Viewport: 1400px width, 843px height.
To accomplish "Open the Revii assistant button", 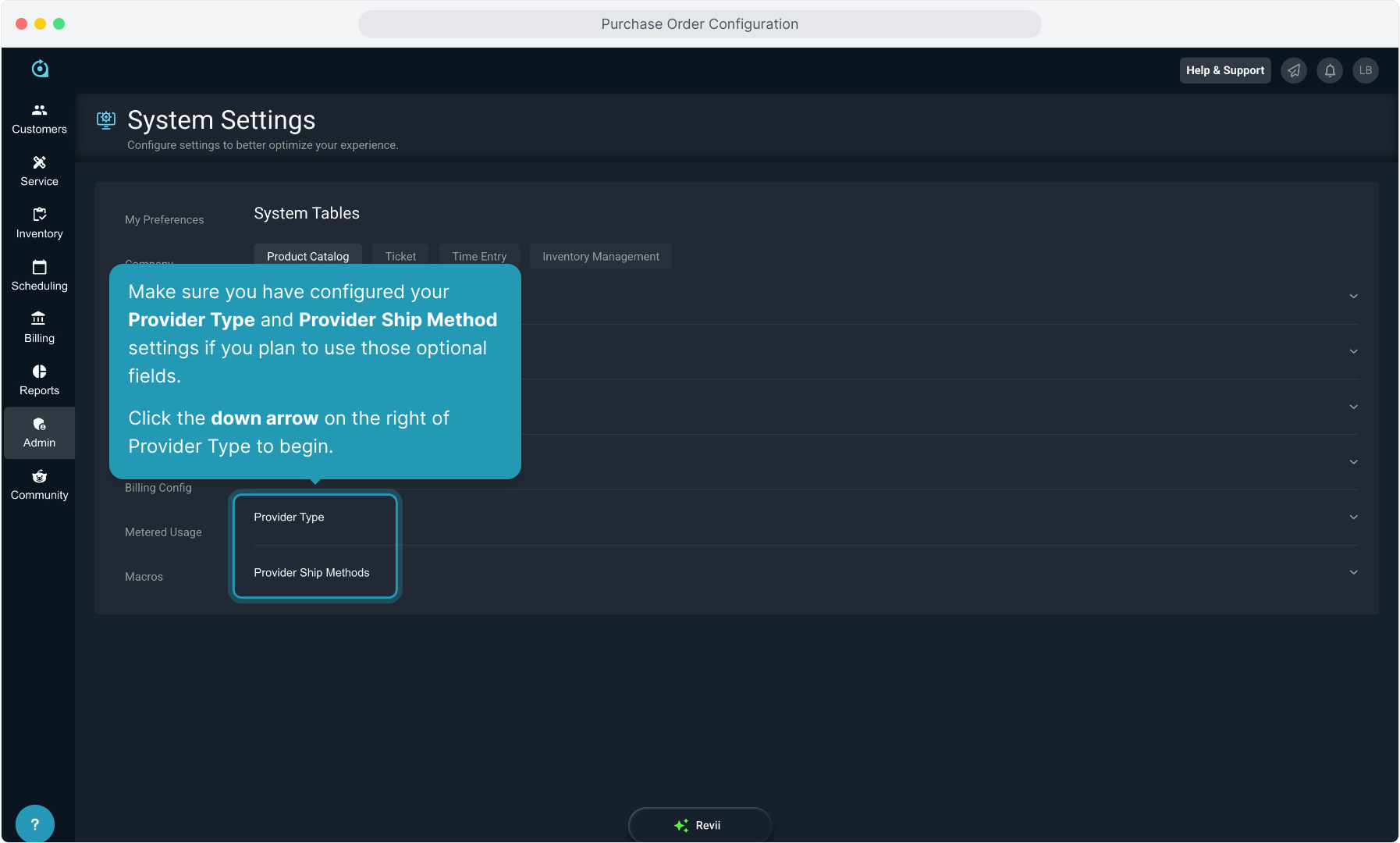I will tap(699, 825).
